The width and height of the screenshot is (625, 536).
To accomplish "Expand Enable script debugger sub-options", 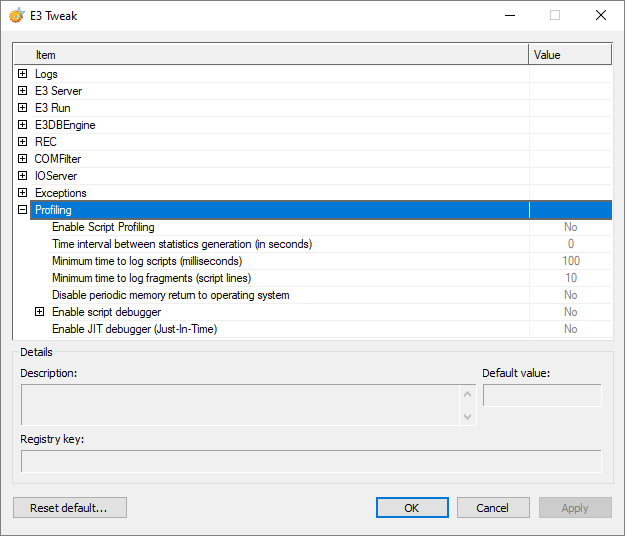I will pyautogui.click(x=39, y=312).
